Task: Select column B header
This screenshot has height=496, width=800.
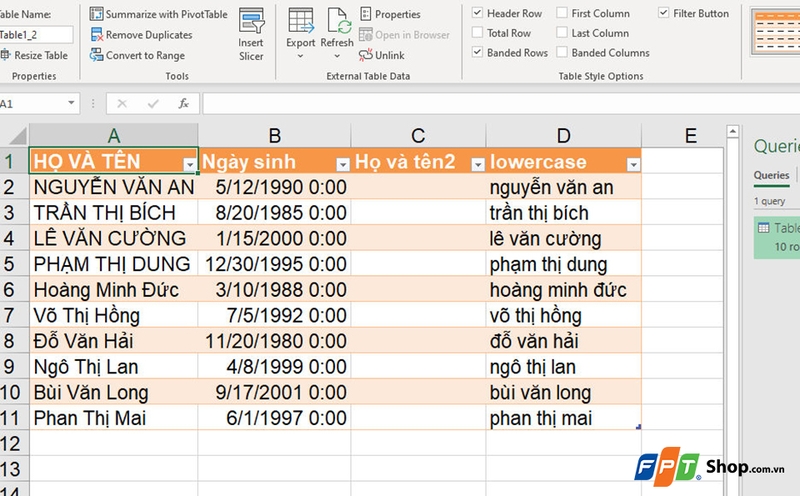Action: click(x=274, y=136)
